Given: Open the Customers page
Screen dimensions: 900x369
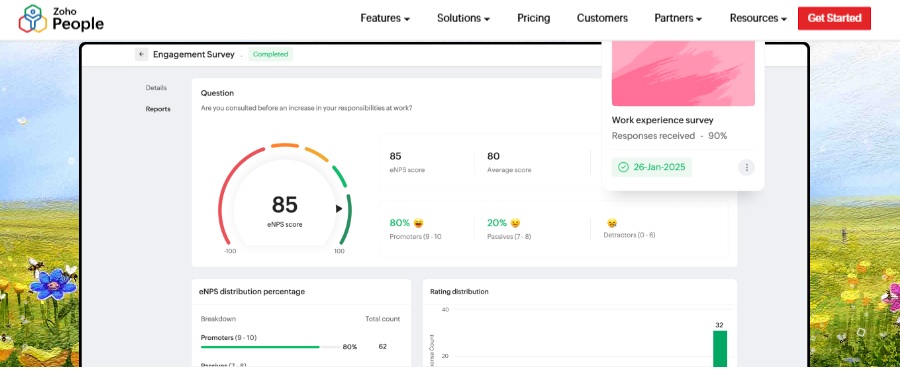Looking at the screenshot, I should click(x=602, y=18).
